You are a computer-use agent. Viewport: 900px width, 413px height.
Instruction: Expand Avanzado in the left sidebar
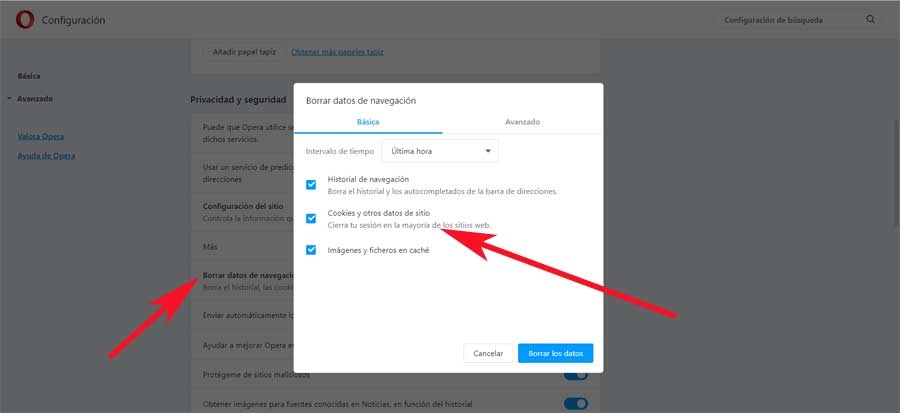(x=34, y=99)
